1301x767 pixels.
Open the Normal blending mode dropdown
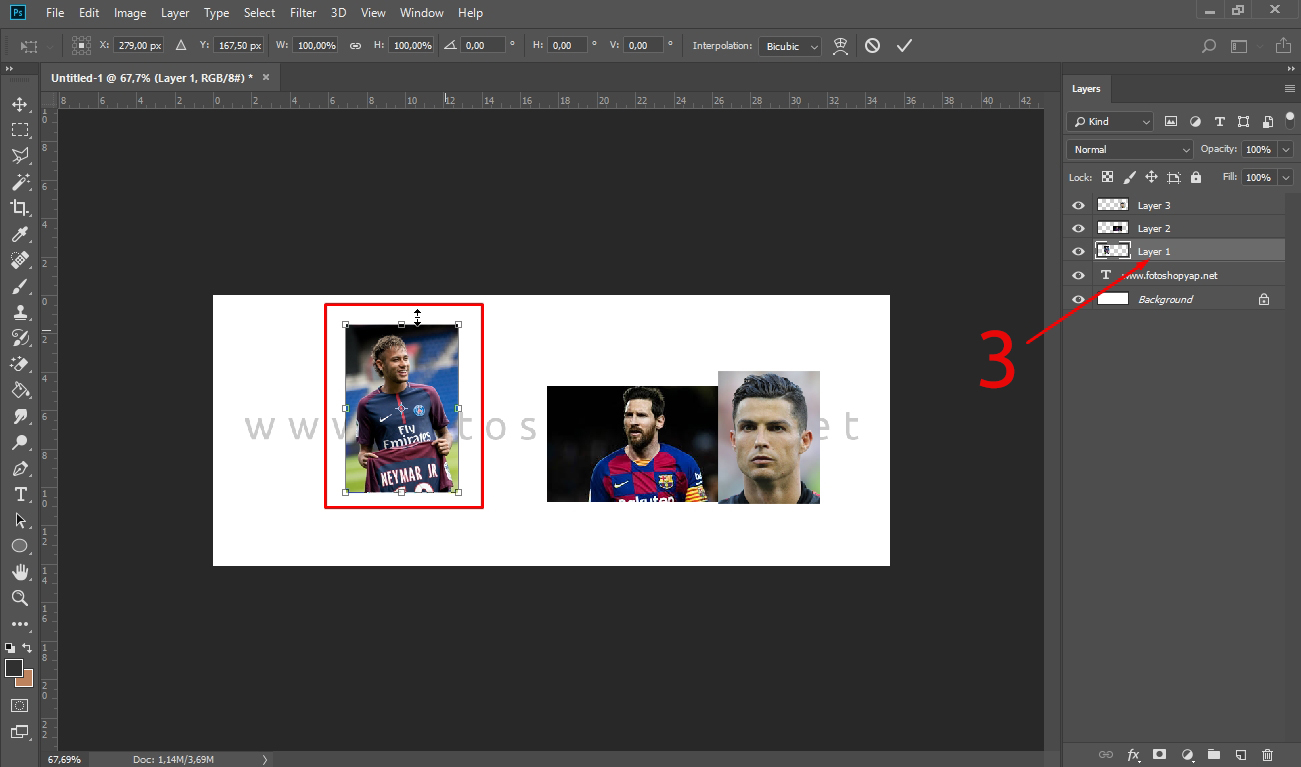click(1130, 149)
